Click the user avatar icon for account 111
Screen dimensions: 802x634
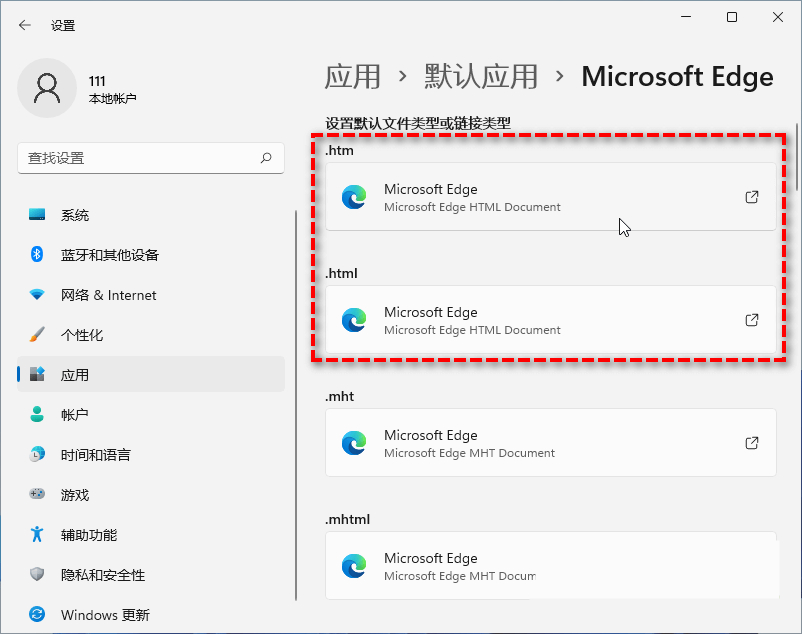46,88
